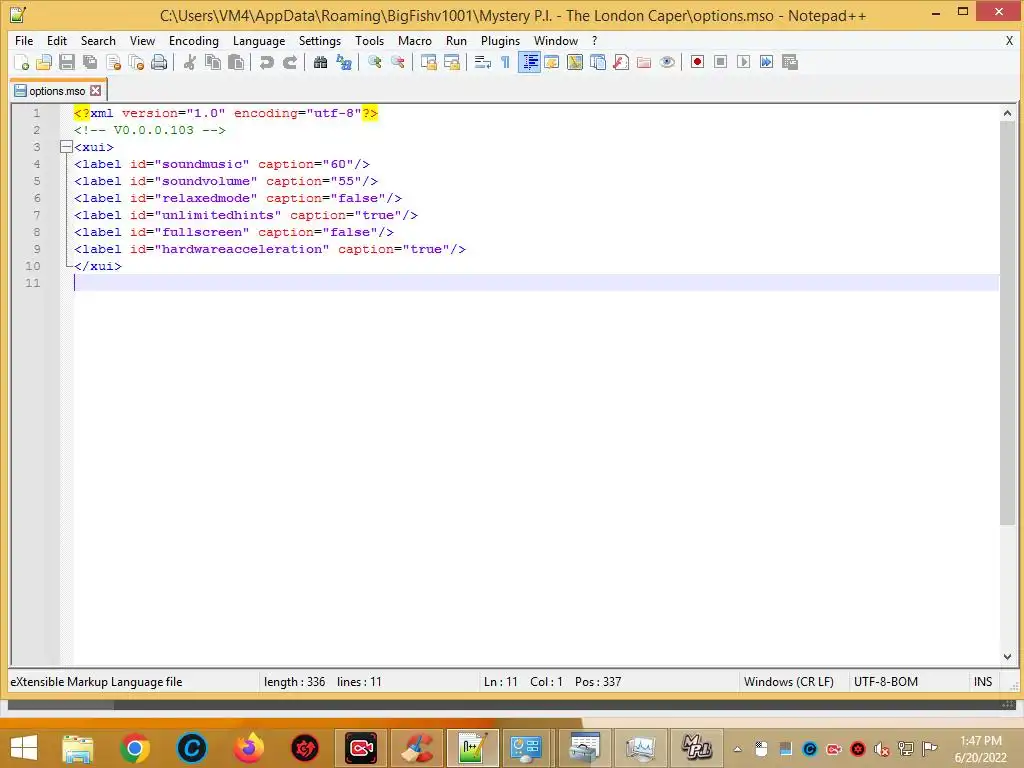Click the Close document toolbar icon
Image resolution: width=1024 pixels, height=768 pixels.
tap(113, 62)
